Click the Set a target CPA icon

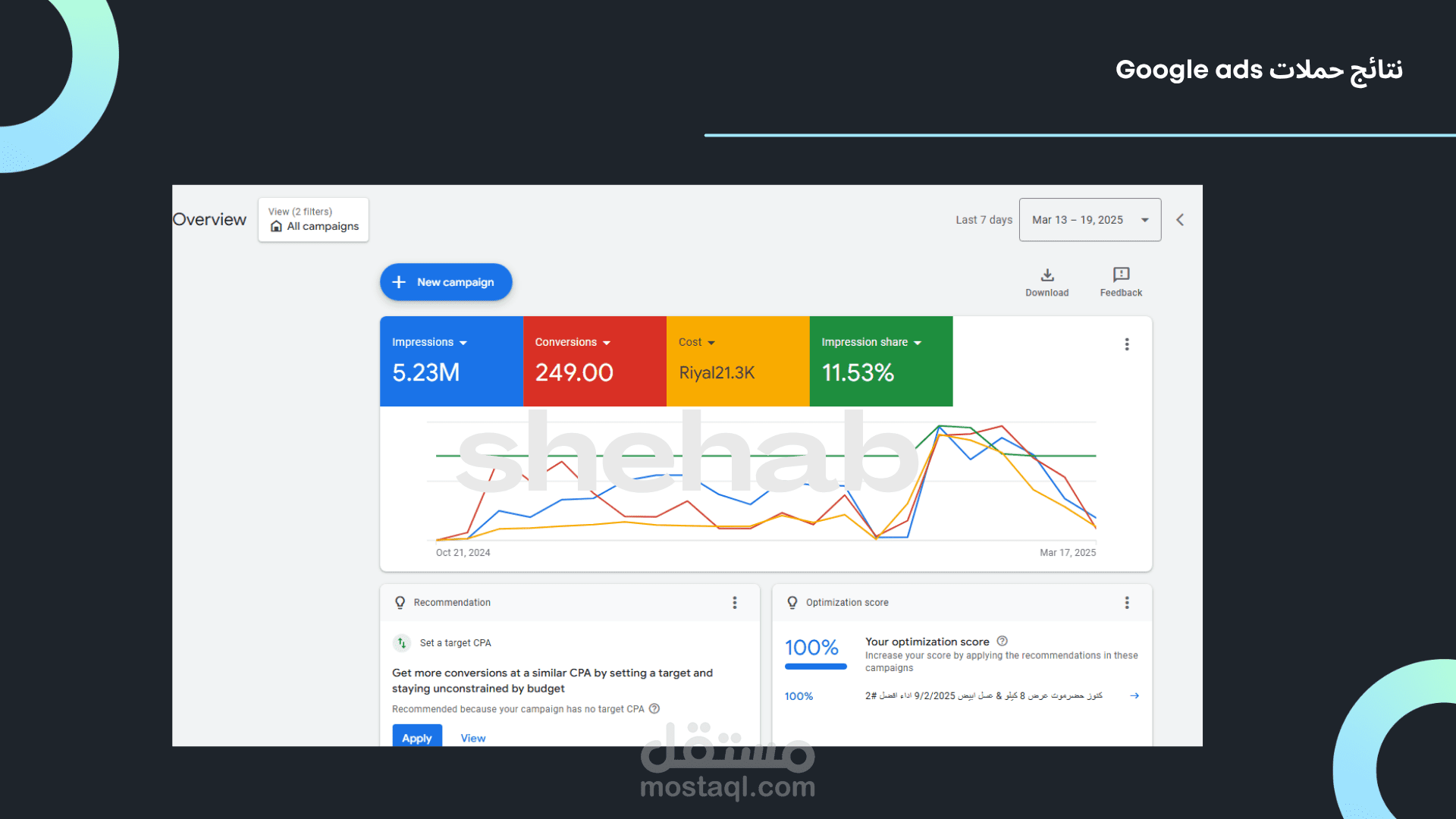402,643
